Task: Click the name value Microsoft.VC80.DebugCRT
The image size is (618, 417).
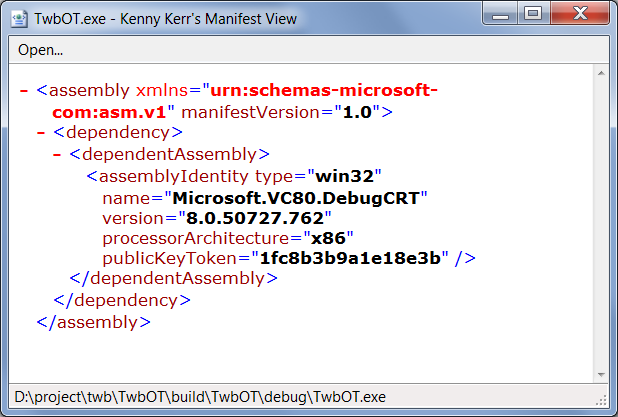Action: pos(296,198)
